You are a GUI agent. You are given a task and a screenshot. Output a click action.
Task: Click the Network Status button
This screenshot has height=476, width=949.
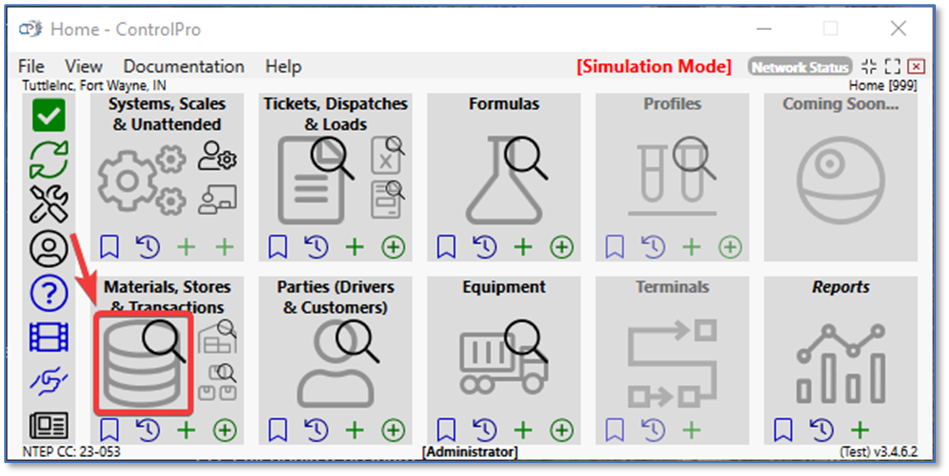pyautogui.click(x=800, y=67)
